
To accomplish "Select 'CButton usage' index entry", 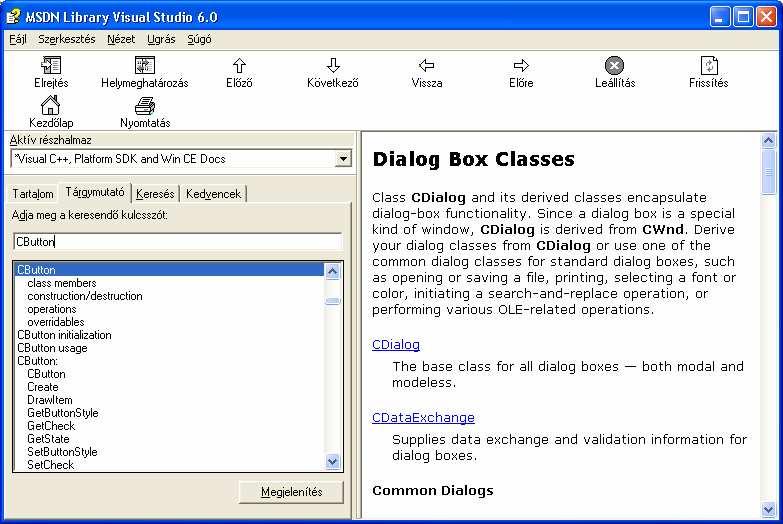I will (52, 348).
